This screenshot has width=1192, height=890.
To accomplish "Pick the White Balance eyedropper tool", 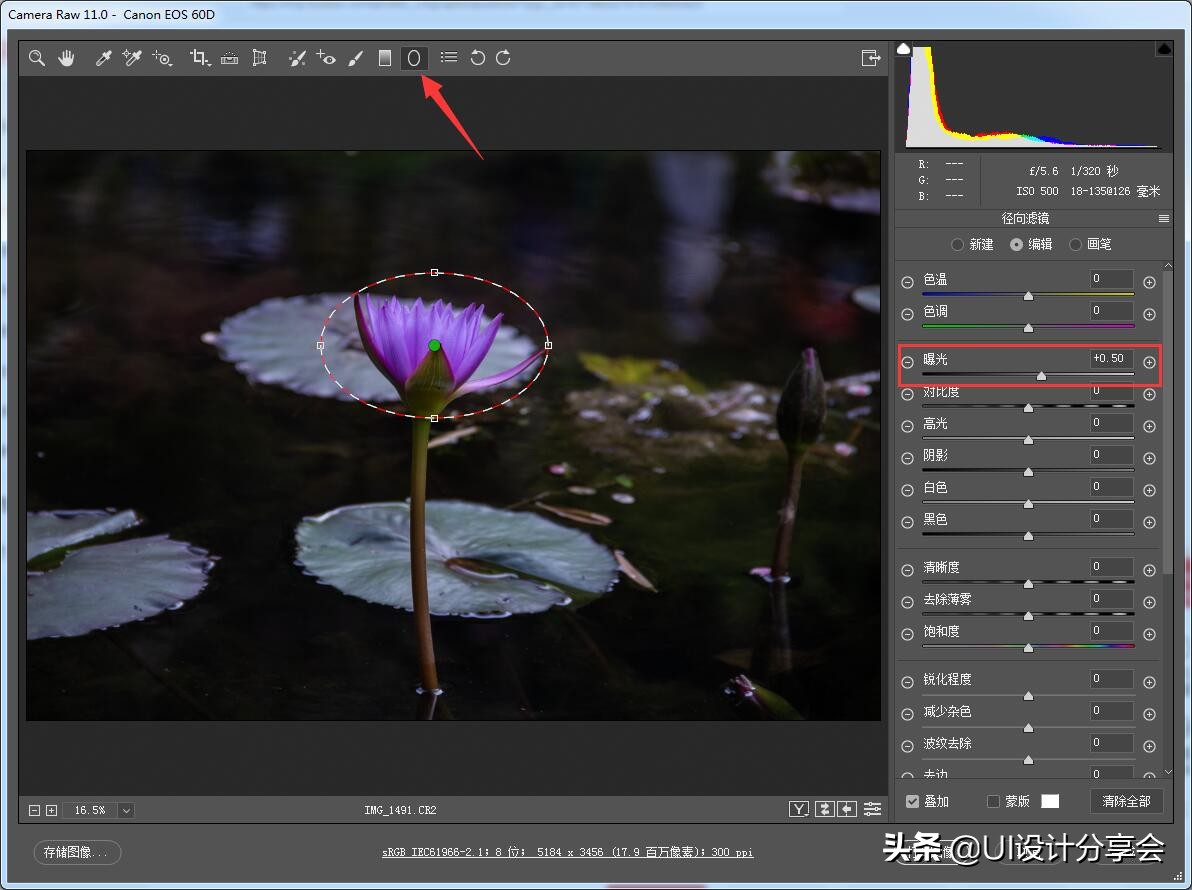I will (103, 58).
